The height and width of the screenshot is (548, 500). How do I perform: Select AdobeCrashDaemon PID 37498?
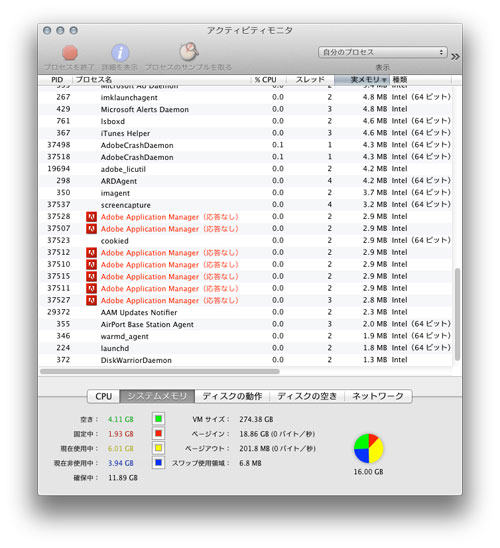coord(245,145)
